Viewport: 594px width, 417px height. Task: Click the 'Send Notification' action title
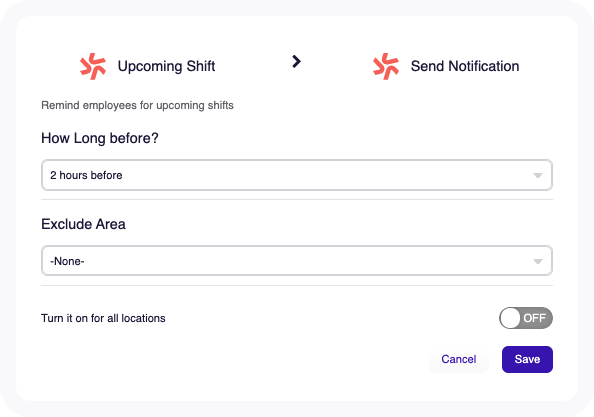tap(465, 66)
